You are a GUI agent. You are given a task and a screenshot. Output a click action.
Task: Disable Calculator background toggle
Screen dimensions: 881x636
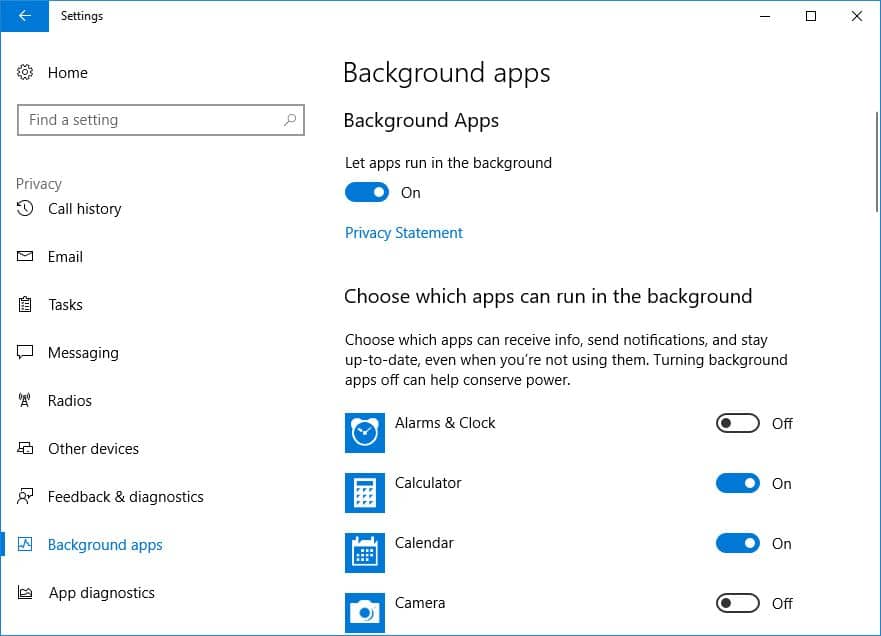tap(738, 484)
